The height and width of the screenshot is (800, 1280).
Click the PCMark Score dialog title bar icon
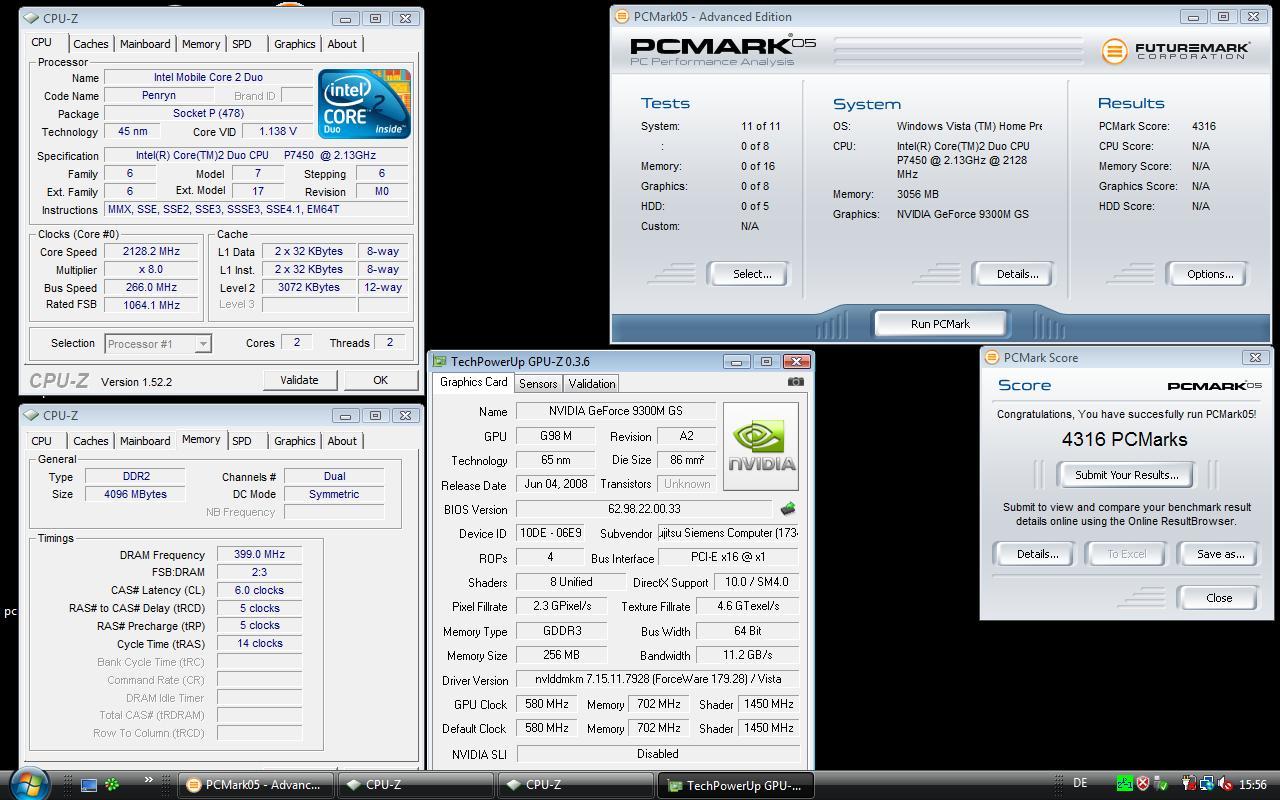click(x=992, y=357)
